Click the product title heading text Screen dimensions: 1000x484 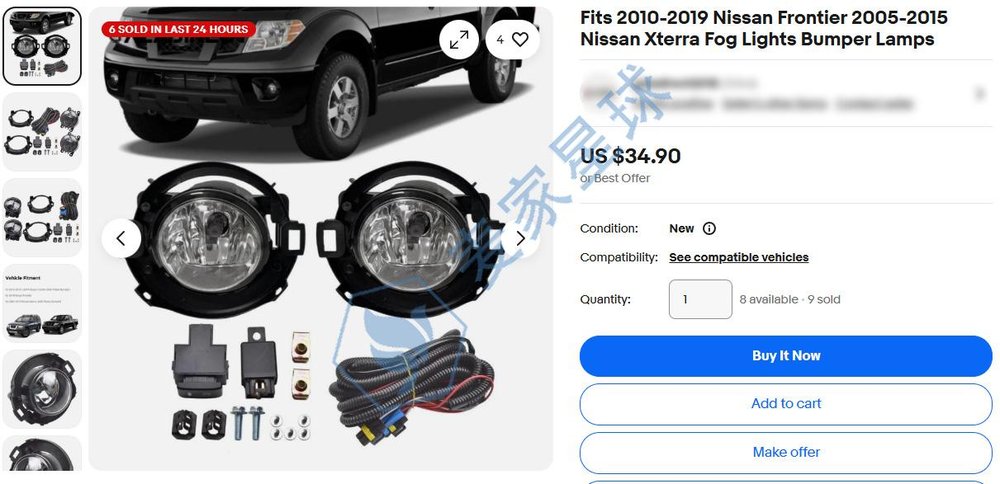pos(763,28)
